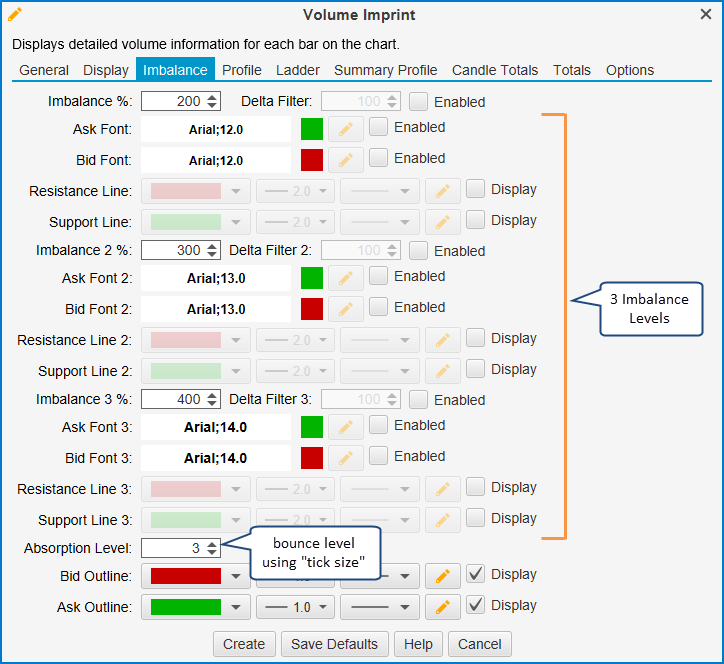
Task: Click the pencil icon for Bid Outline
Action: click(x=442, y=576)
